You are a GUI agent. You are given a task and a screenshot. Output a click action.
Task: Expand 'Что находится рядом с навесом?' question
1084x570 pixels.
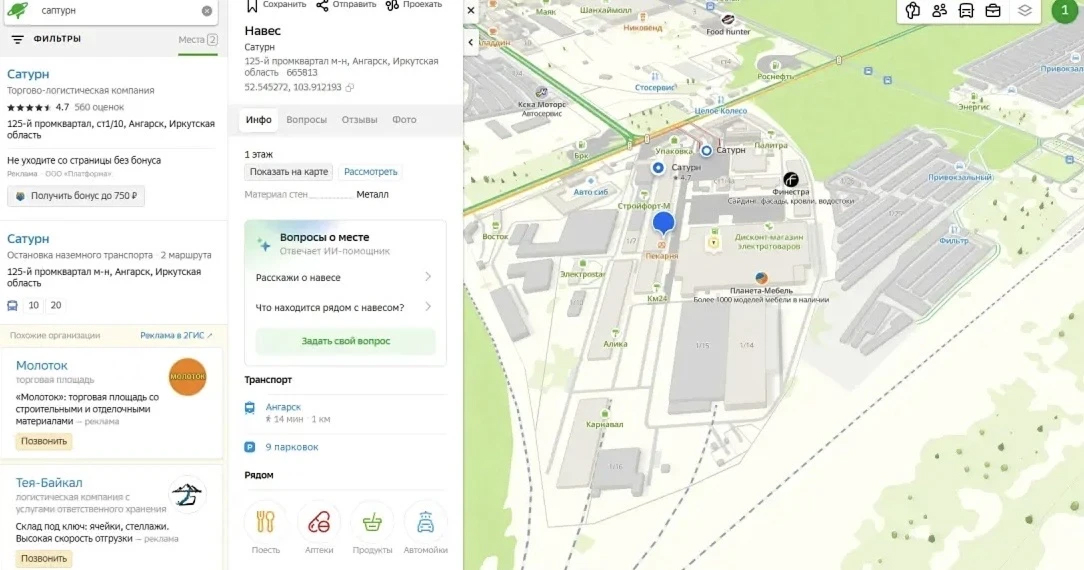click(x=345, y=307)
